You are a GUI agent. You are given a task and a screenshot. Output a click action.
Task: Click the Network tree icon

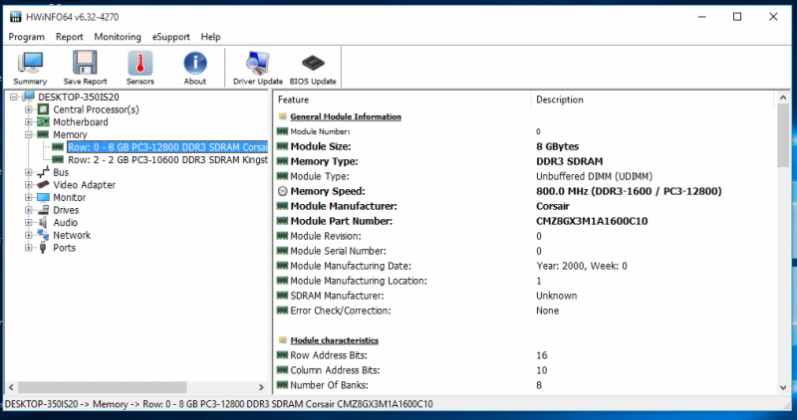point(43,235)
